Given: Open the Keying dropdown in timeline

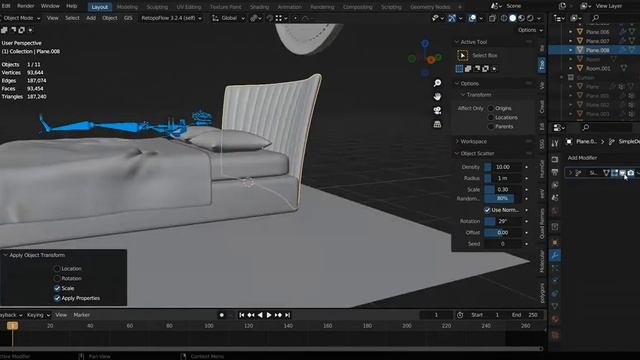Looking at the screenshot, I should point(38,315).
